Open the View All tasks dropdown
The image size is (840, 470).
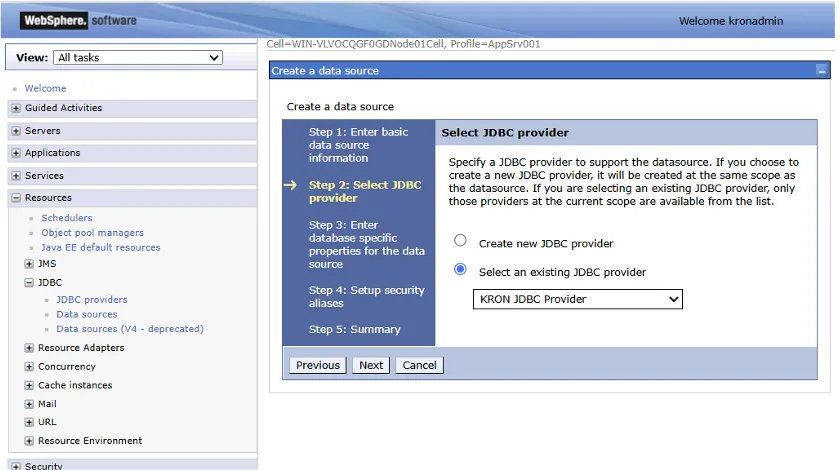click(x=138, y=58)
